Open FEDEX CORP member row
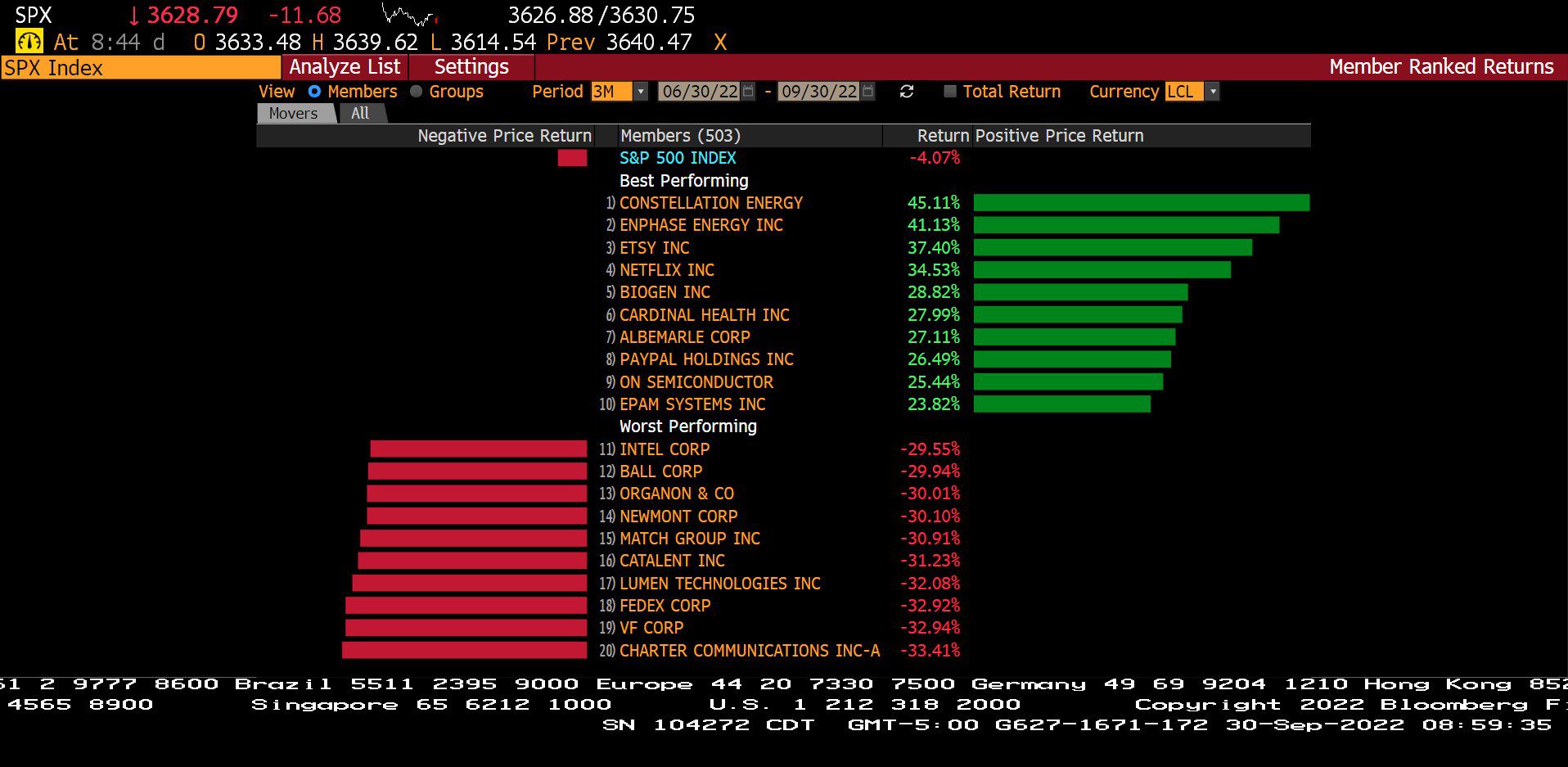Image resolution: width=1568 pixels, height=767 pixels. click(x=665, y=606)
